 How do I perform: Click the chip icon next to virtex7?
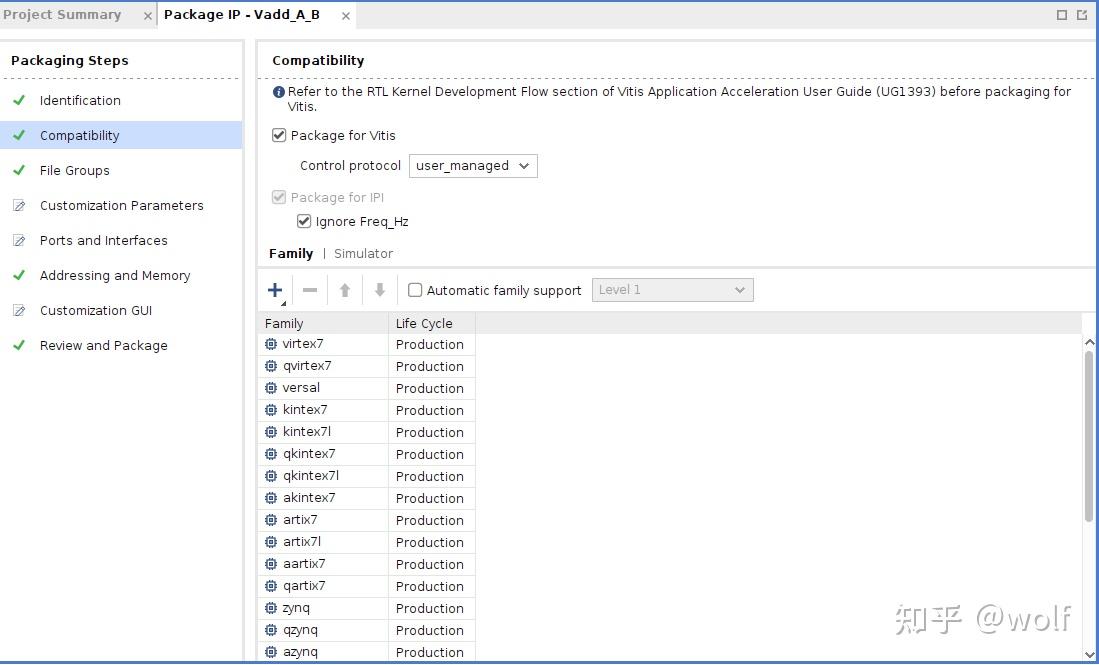point(271,344)
